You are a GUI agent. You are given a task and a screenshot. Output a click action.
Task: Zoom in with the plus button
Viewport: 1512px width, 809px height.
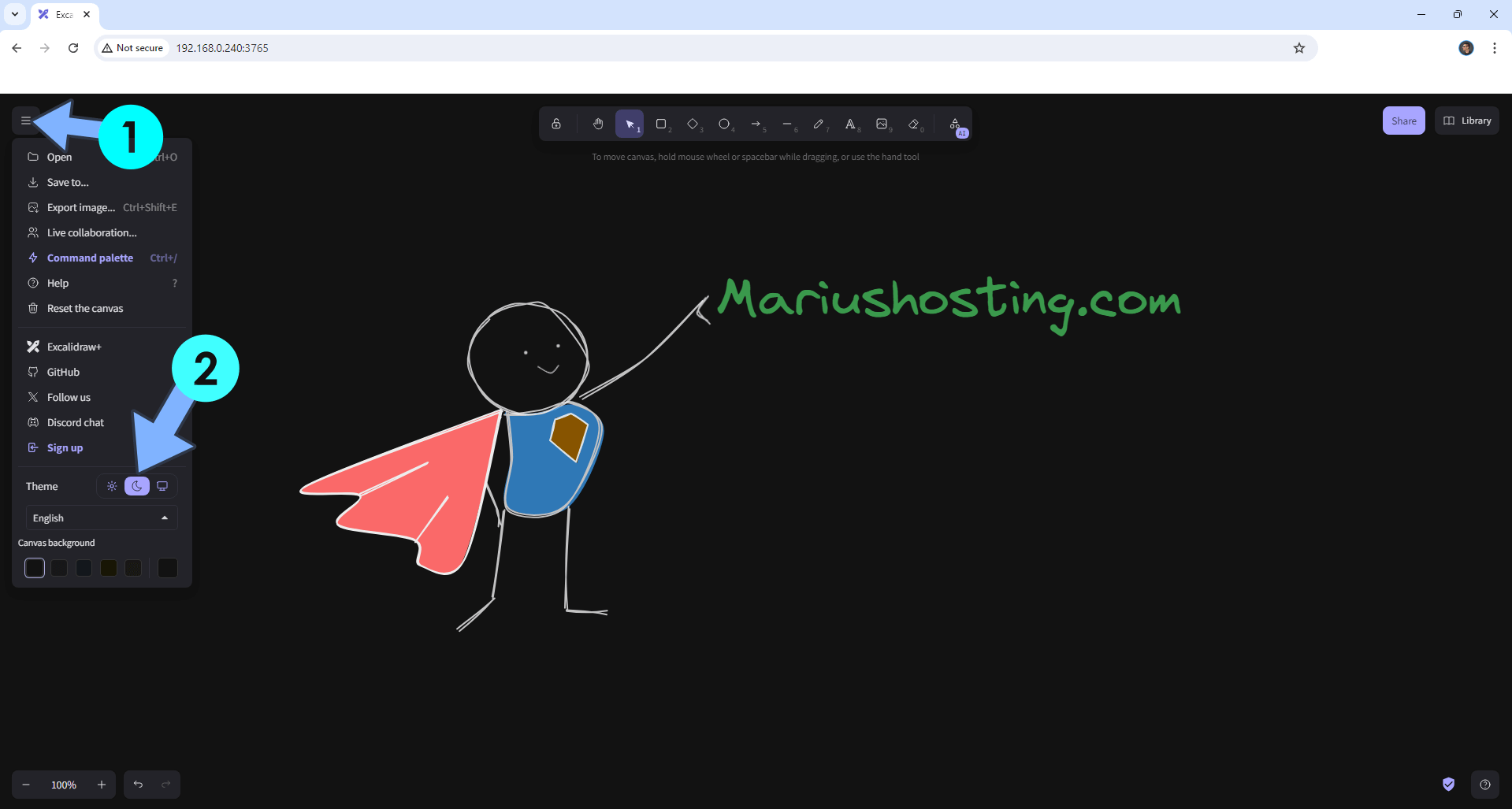coord(102,785)
